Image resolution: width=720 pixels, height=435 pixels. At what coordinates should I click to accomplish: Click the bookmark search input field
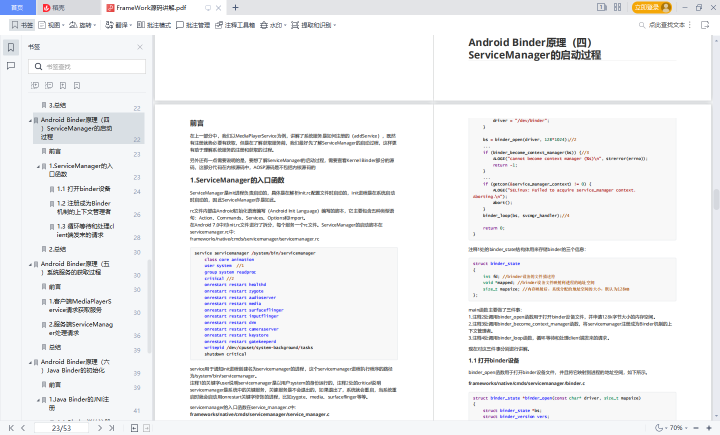pyautogui.click(x=87, y=67)
